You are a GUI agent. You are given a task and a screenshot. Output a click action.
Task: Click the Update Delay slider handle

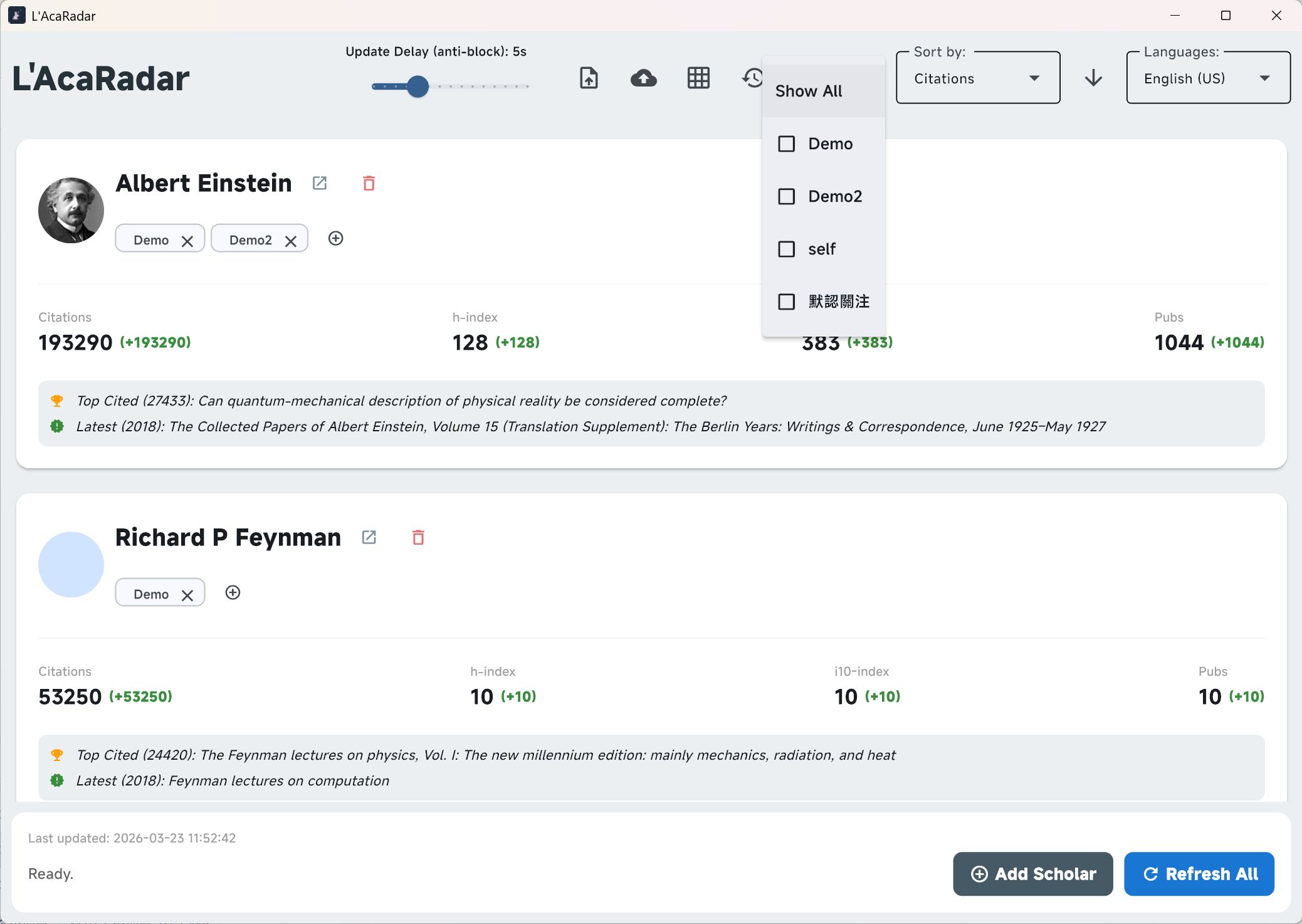417,87
